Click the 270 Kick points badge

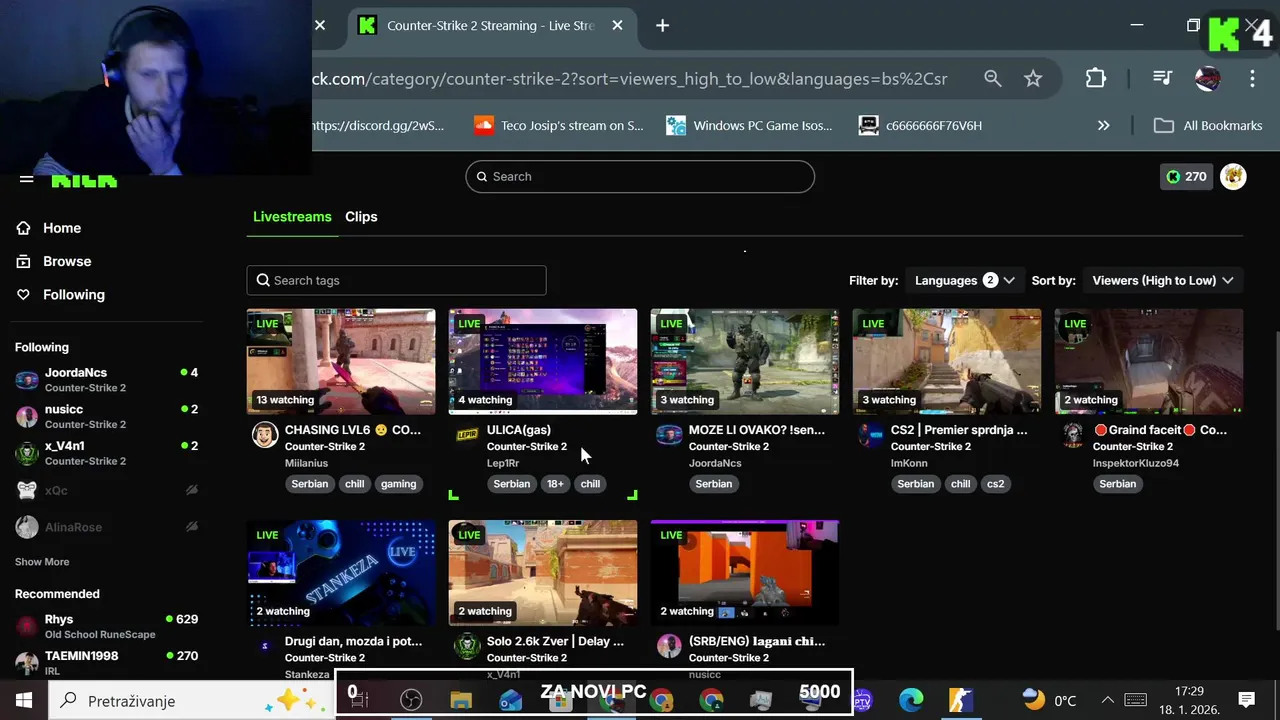click(x=1186, y=176)
